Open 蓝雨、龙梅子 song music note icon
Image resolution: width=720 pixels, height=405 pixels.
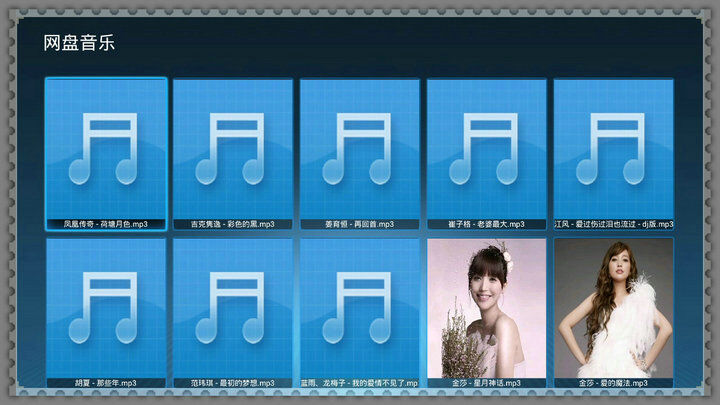(360, 307)
